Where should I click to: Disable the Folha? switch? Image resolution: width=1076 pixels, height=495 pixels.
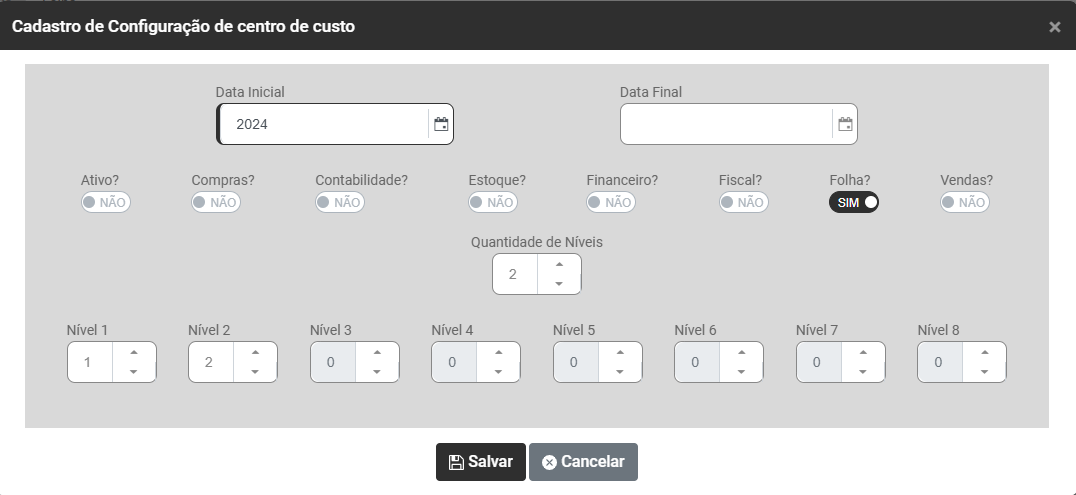[853, 202]
